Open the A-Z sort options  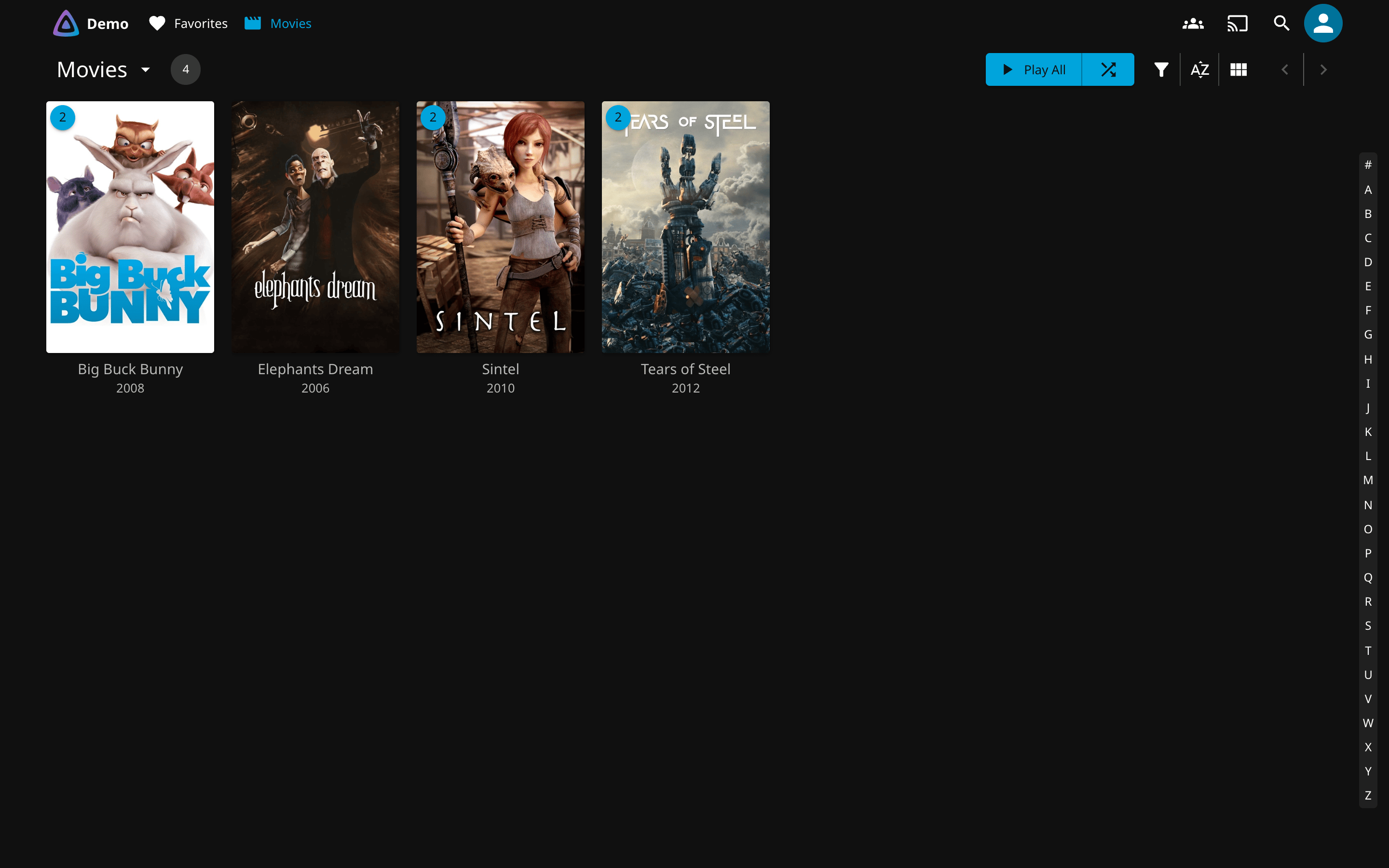tap(1199, 69)
